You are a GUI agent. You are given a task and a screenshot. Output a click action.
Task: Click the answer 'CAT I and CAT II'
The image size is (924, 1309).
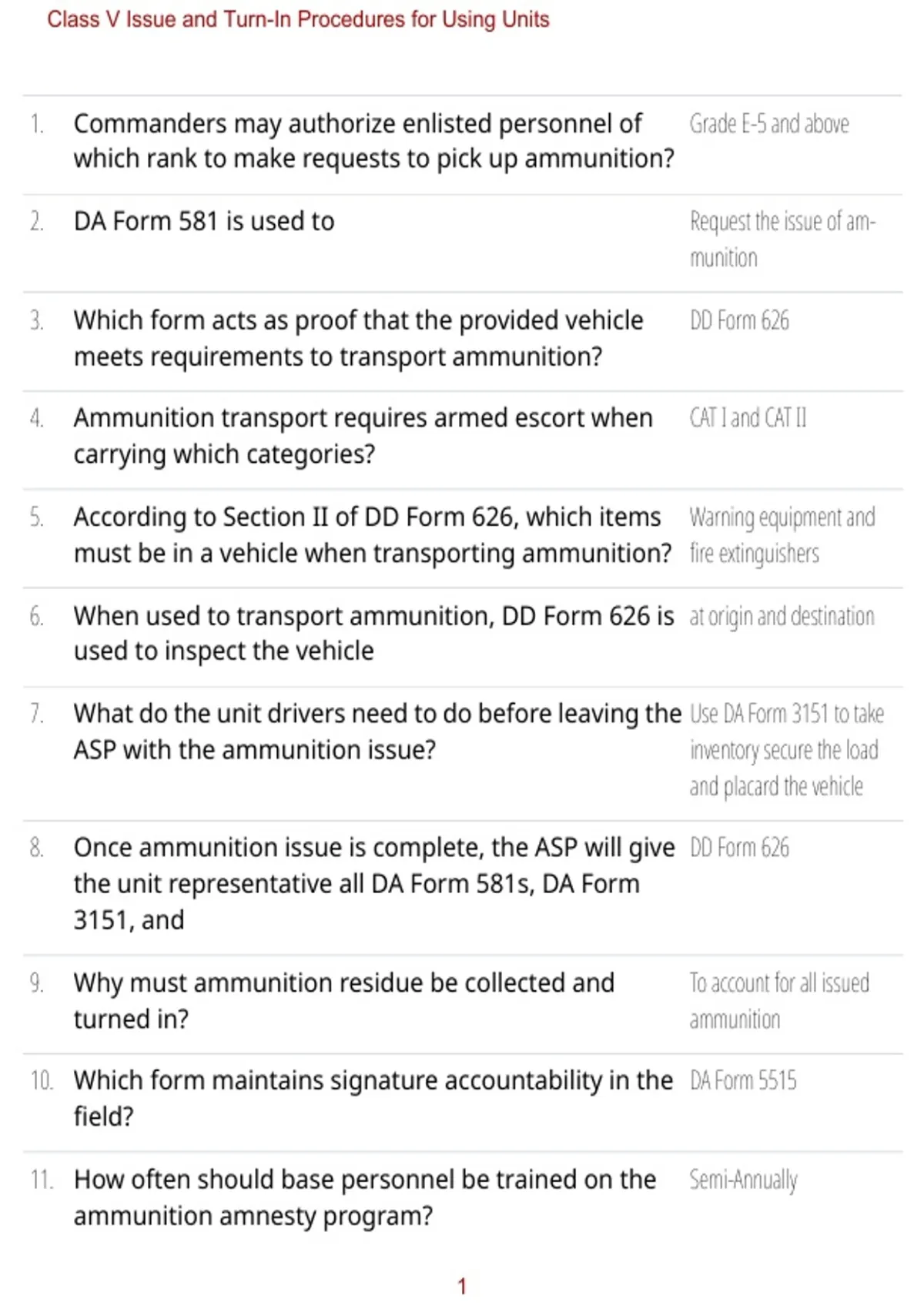[748, 418]
